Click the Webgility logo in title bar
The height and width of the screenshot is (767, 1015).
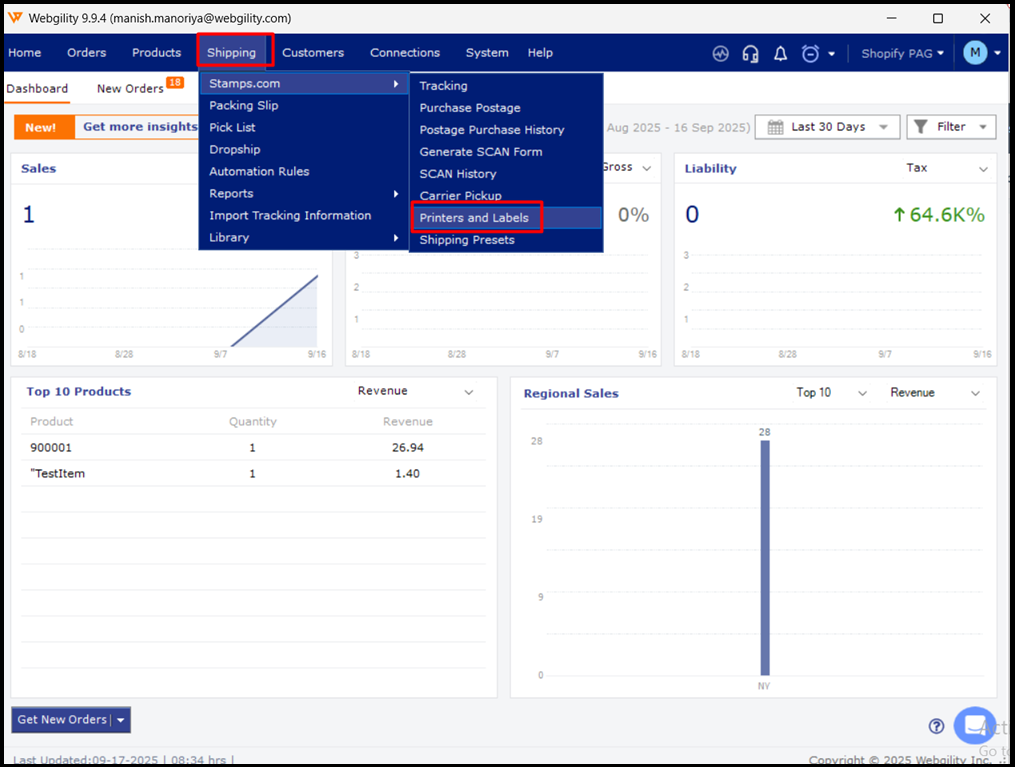coord(15,18)
